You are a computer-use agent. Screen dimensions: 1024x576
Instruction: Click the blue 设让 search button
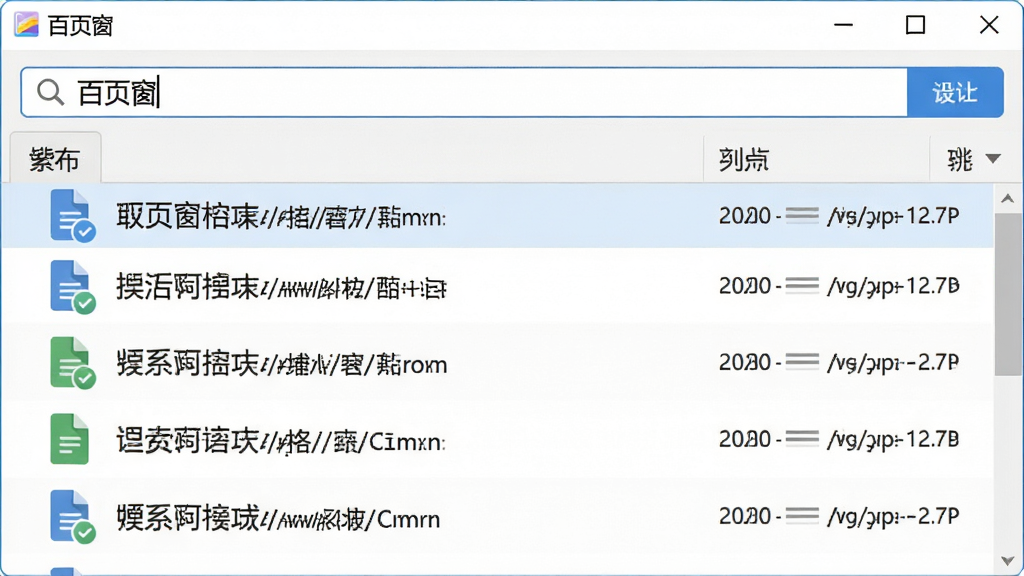[x=955, y=92]
